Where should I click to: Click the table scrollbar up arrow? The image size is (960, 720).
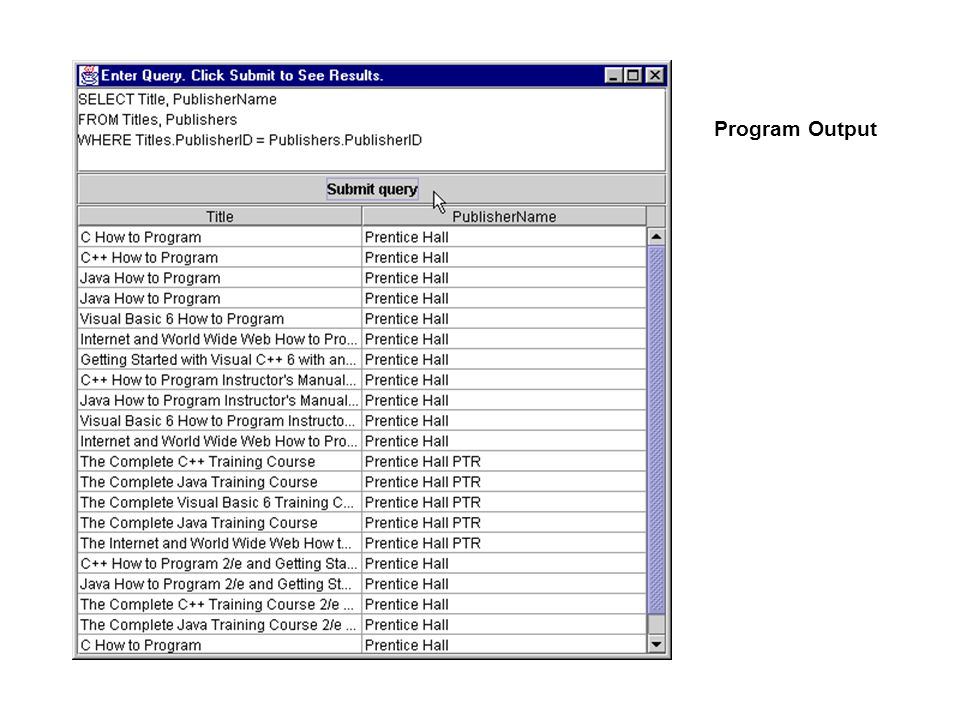click(x=656, y=237)
